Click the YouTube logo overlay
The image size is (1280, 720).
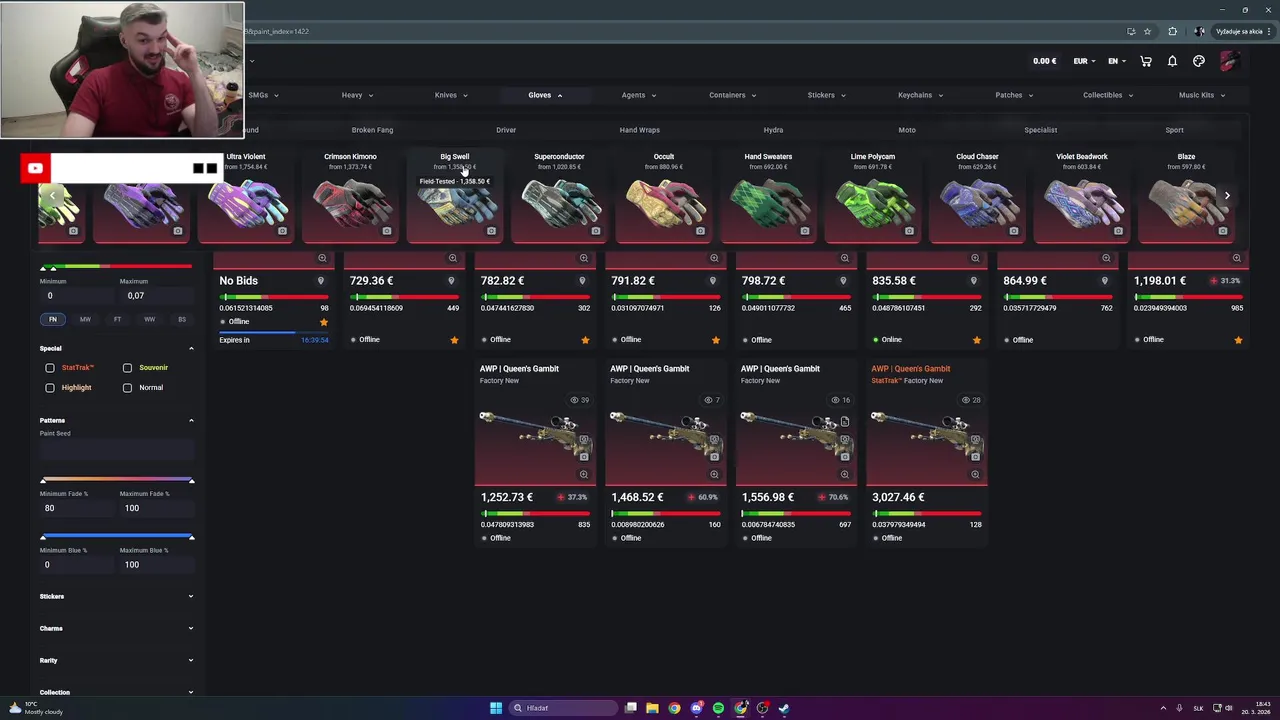[x=35, y=168]
